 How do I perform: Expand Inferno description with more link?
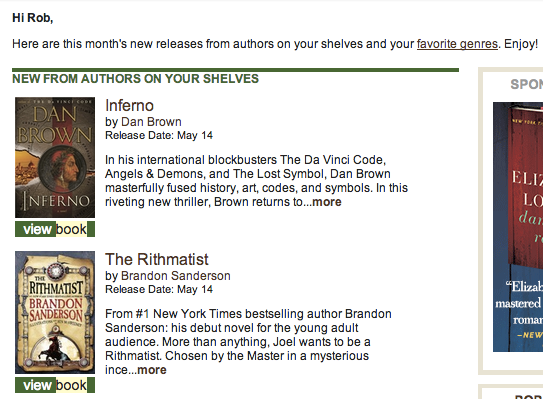327,202
